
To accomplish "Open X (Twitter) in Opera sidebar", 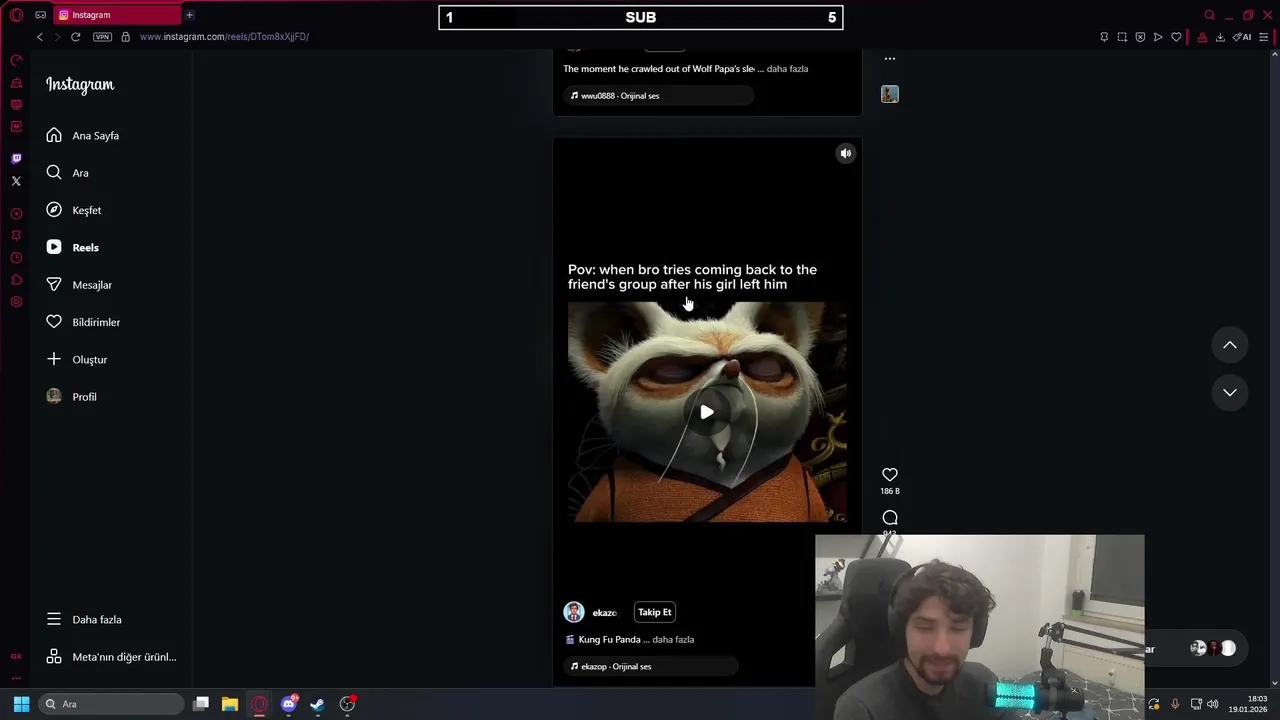I will click(16, 181).
